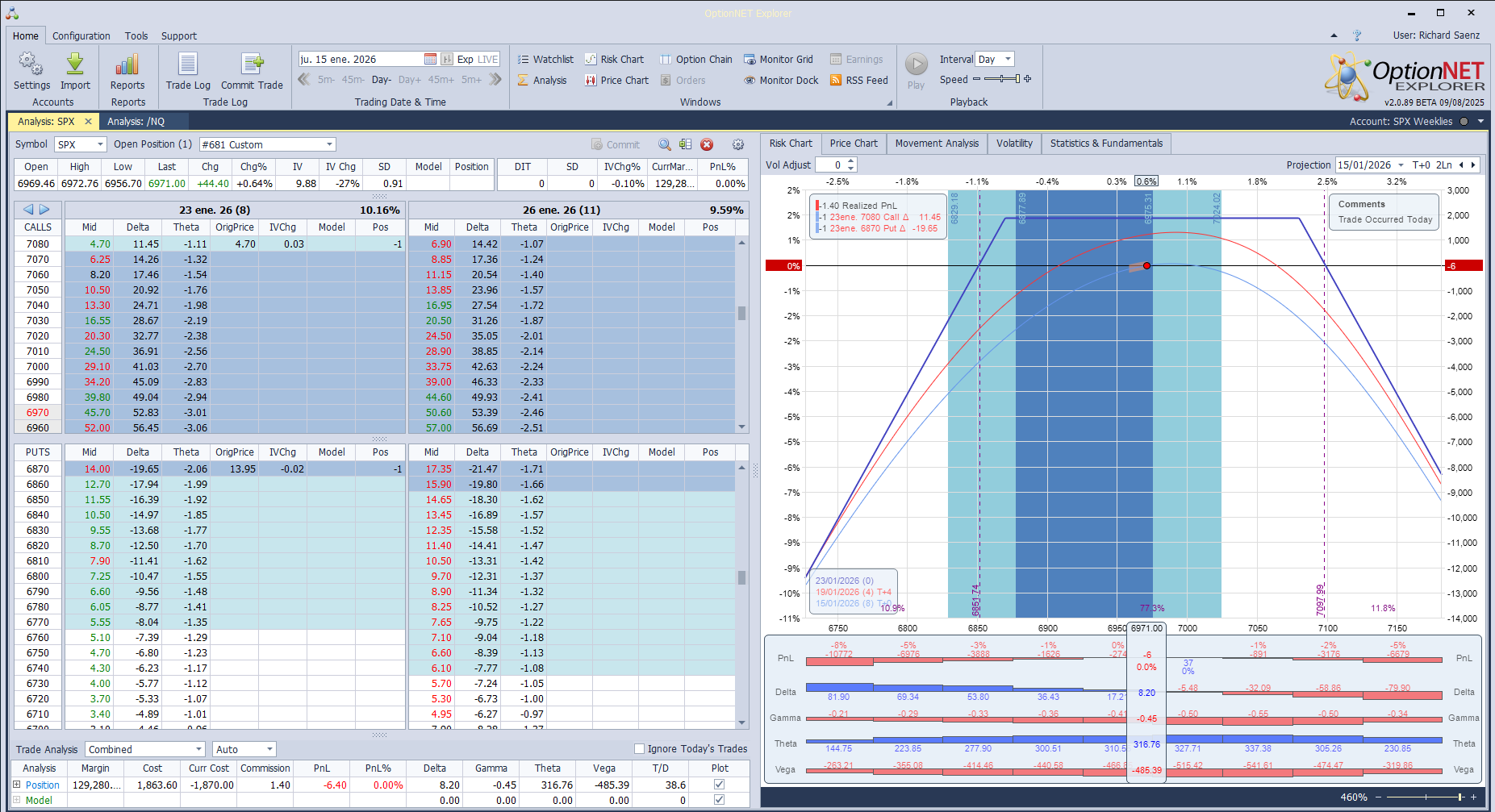Open the Configuration menu tab

point(81,35)
